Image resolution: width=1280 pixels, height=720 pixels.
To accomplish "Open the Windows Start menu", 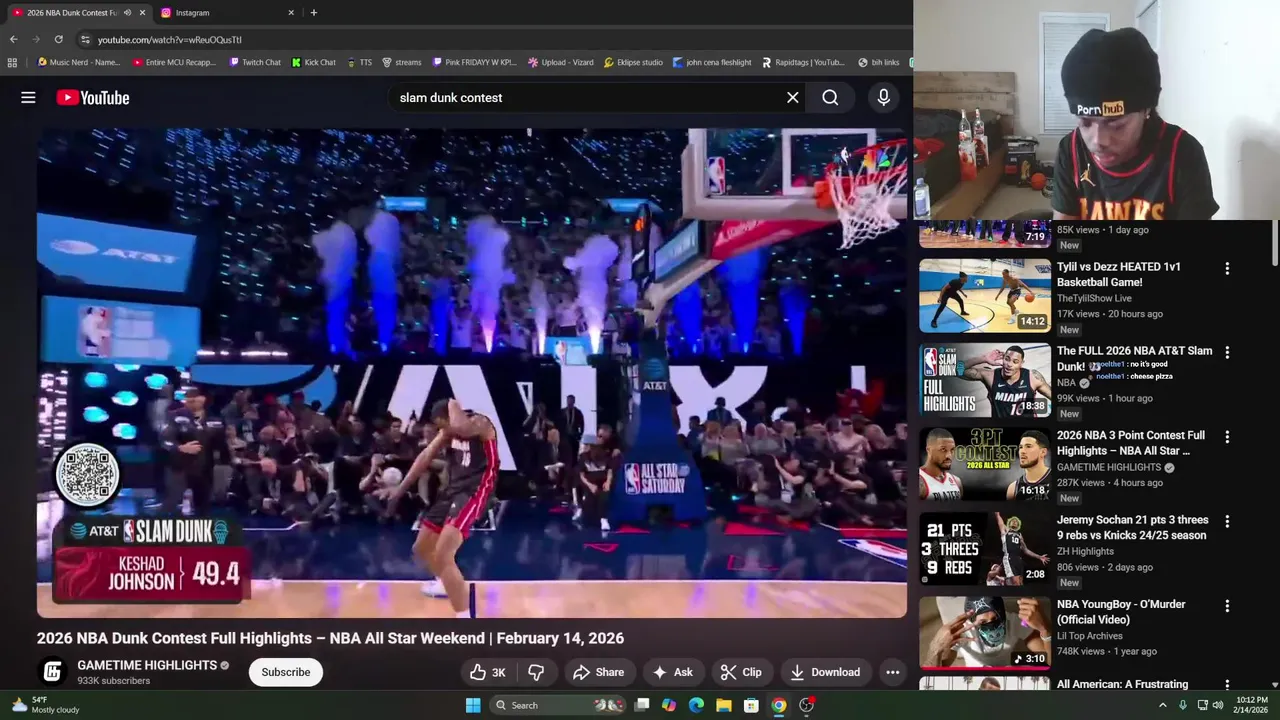I will (473, 705).
